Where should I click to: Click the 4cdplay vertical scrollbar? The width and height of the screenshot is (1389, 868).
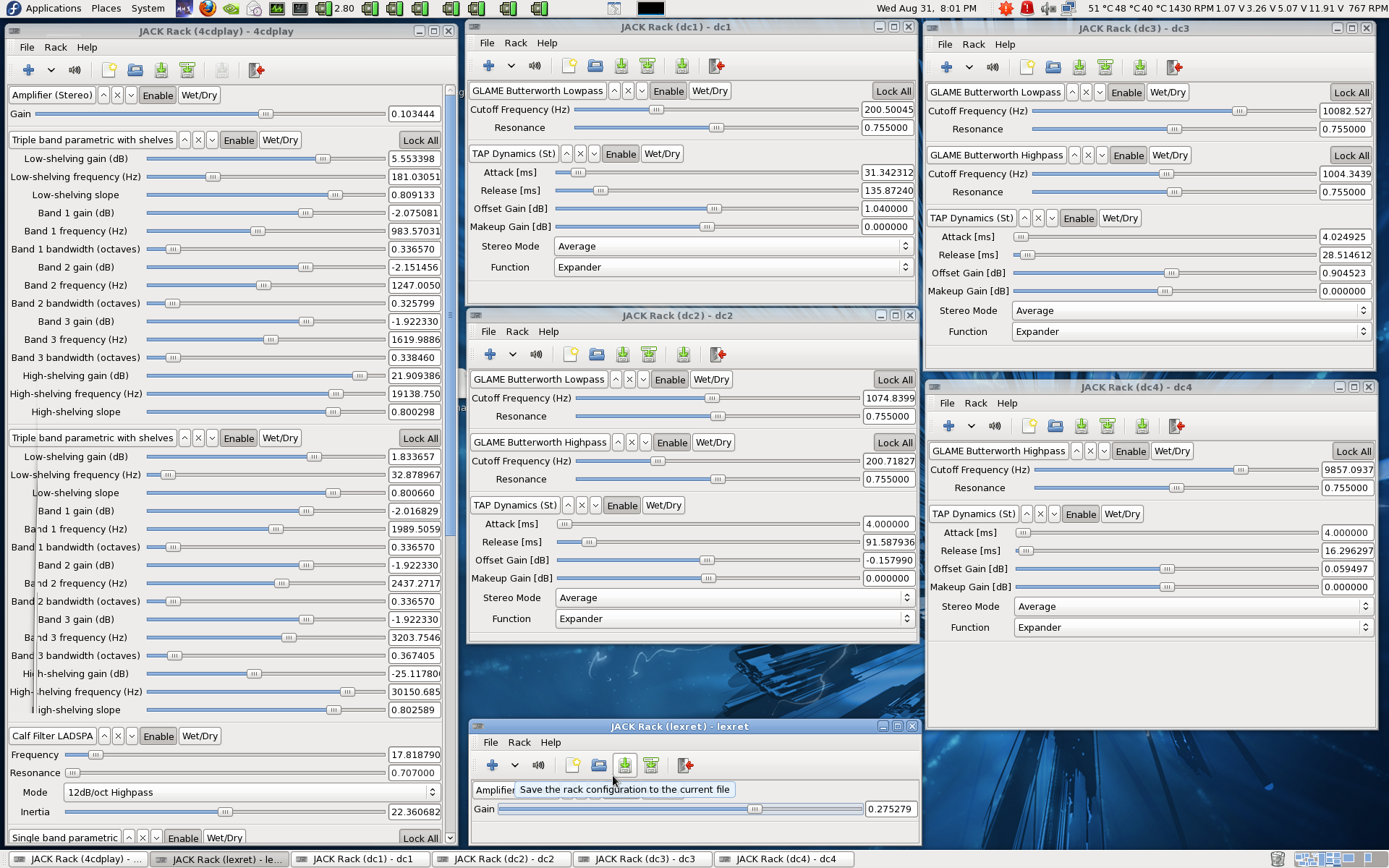[x=450, y=463]
